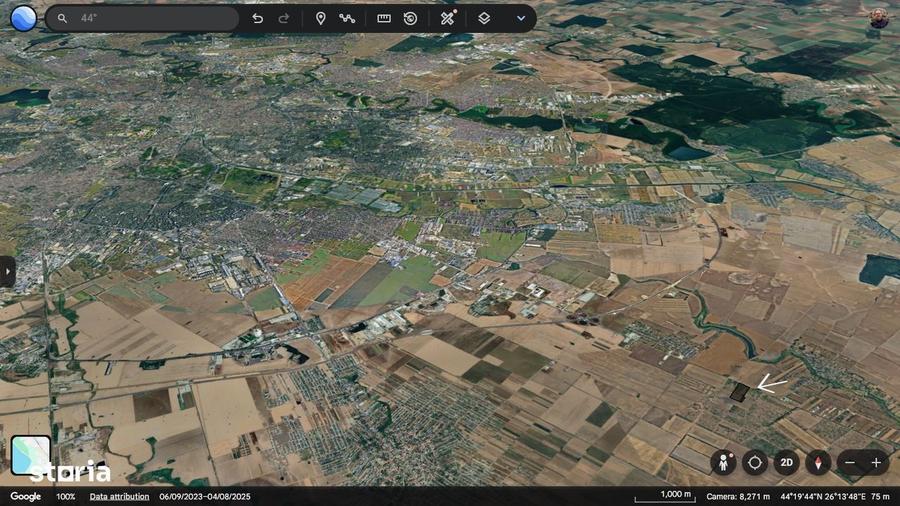Open the map style thumbnail
This screenshot has height=506, width=900.
[30, 455]
